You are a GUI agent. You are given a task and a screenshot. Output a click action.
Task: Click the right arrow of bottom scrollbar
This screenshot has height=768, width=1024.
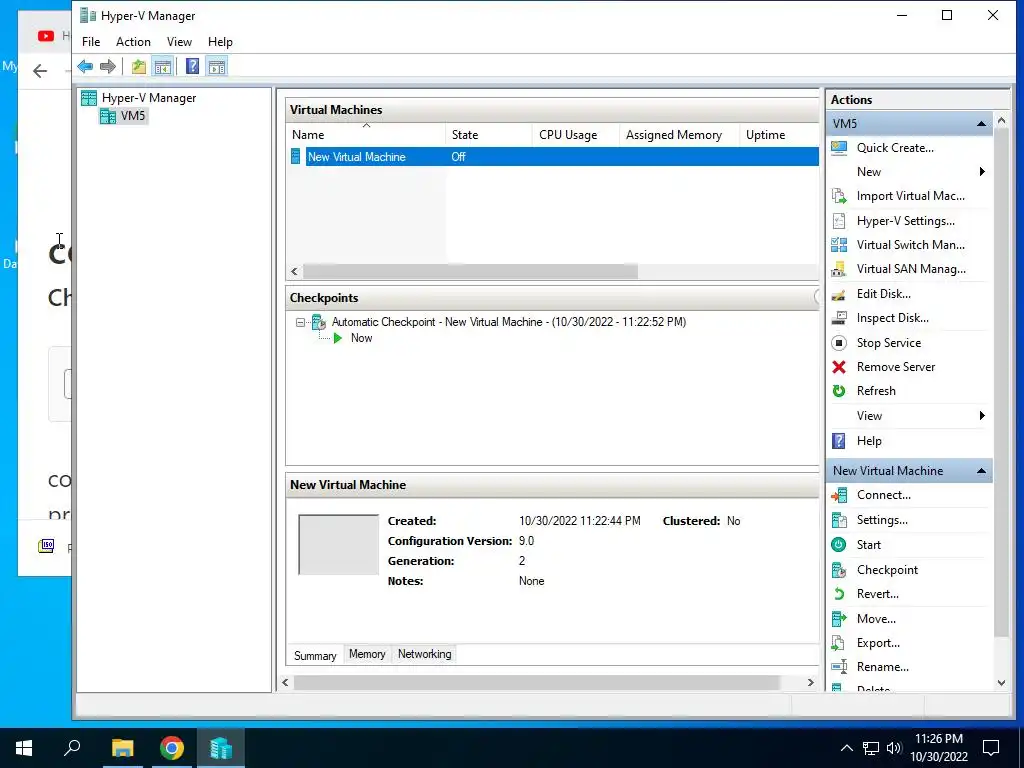(x=810, y=682)
